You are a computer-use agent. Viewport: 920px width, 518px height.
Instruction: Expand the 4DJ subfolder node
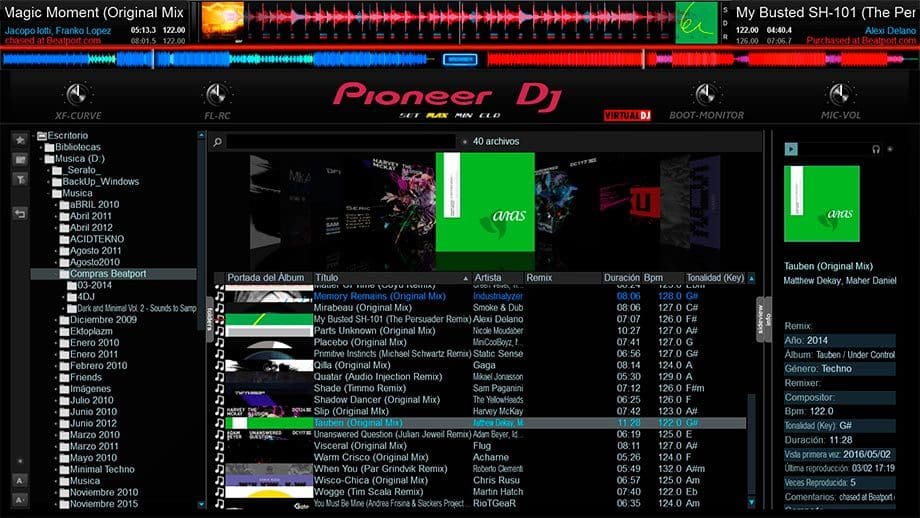pyautogui.click(x=64, y=297)
